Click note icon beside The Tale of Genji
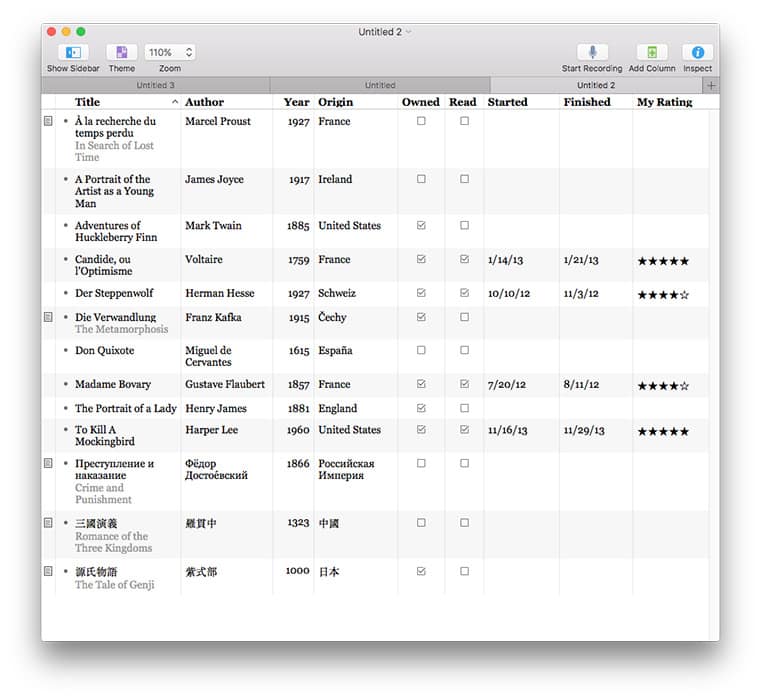Screen dimensions: 761x700 pos(47,571)
